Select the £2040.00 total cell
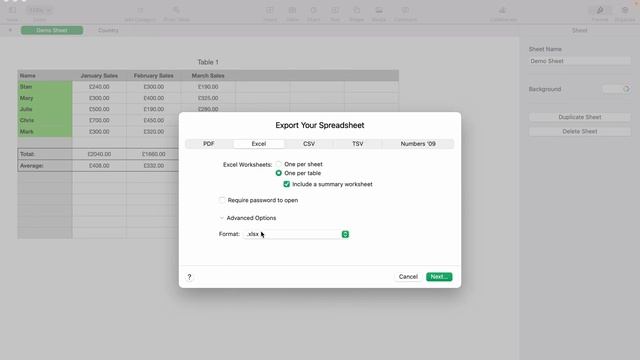The width and height of the screenshot is (640, 360). (x=99, y=154)
